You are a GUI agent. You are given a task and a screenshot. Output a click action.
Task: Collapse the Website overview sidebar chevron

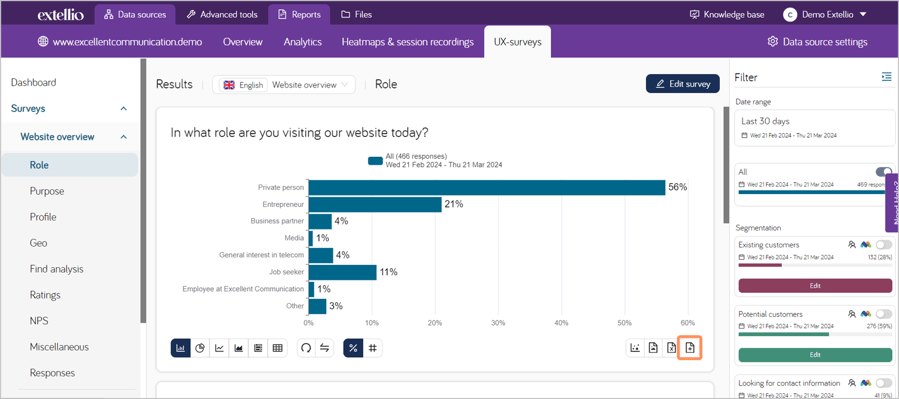click(x=124, y=137)
